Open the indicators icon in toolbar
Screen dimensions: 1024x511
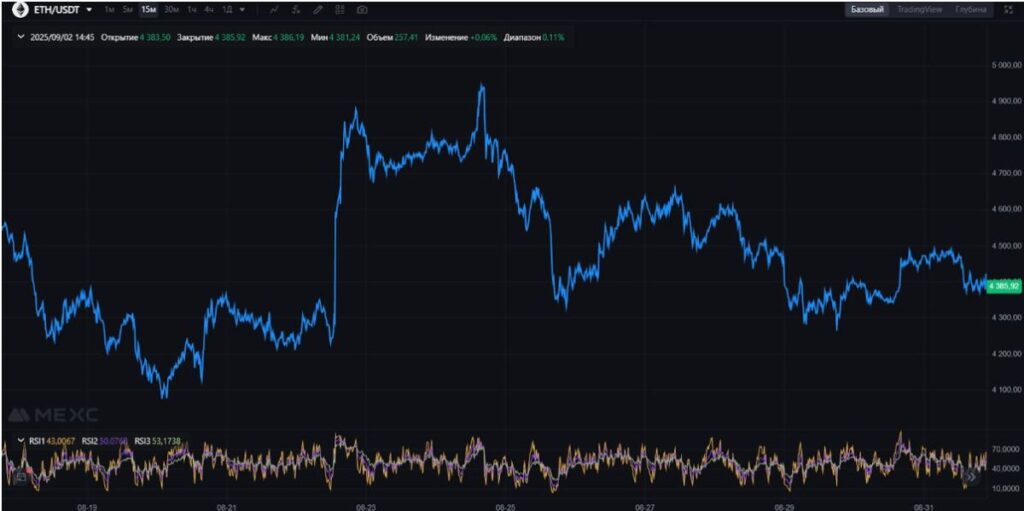(x=296, y=10)
